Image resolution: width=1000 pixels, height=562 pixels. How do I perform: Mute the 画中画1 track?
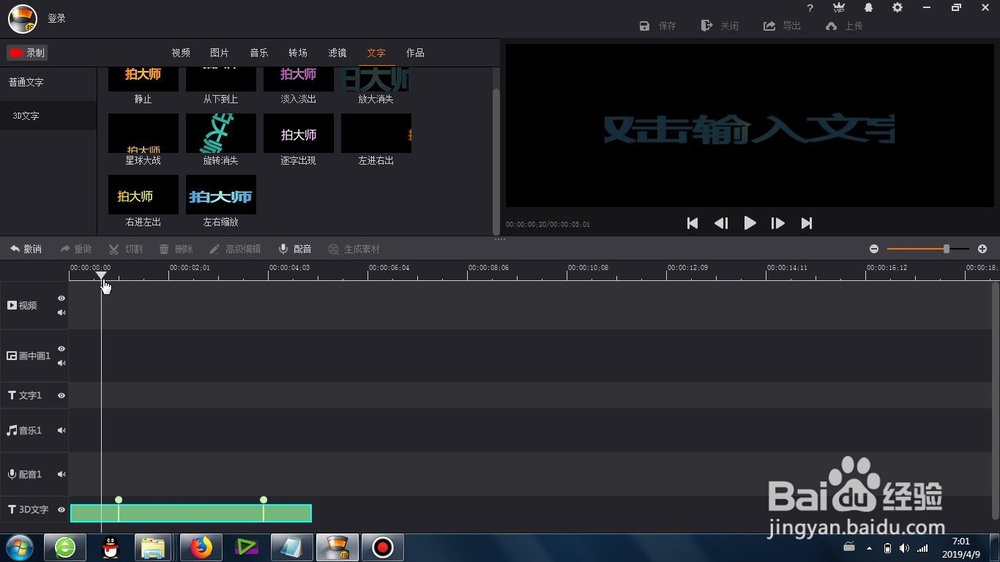coord(61,363)
